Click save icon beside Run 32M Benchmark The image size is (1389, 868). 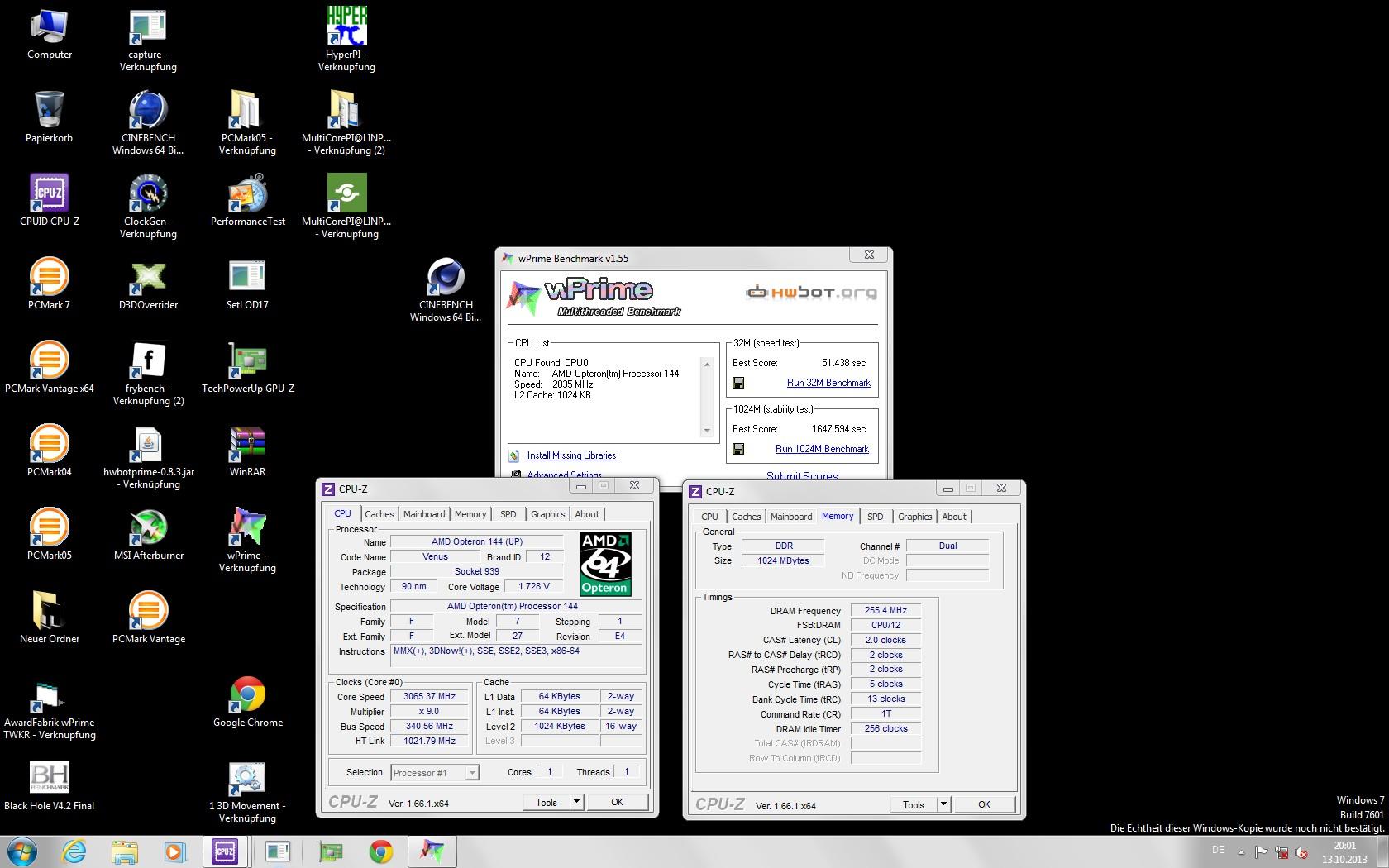(738, 383)
